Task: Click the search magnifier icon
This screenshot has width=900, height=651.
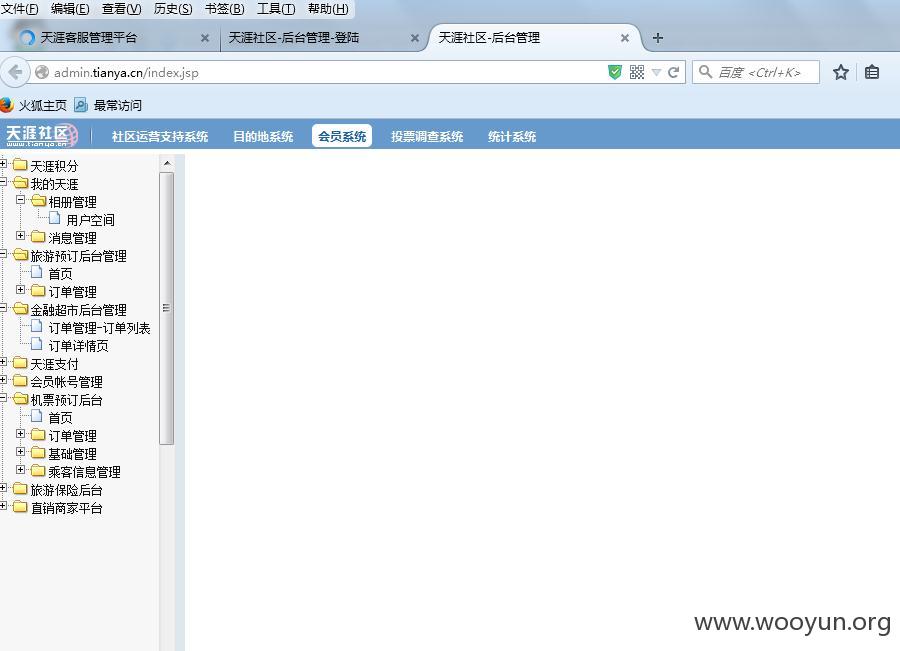Action: tap(705, 72)
